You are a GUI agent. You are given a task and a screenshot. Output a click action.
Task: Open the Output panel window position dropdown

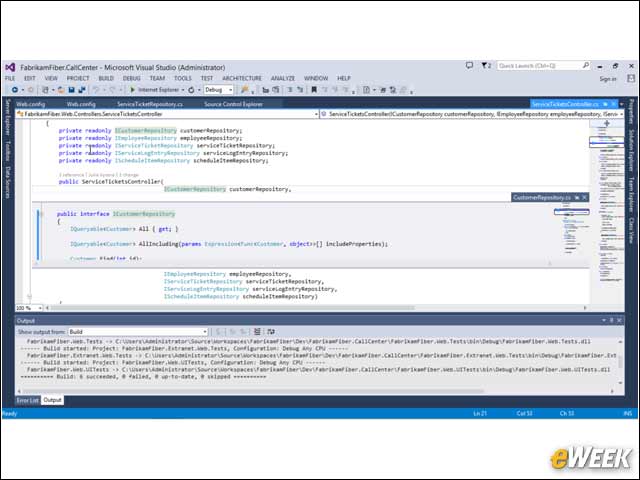[604, 320]
